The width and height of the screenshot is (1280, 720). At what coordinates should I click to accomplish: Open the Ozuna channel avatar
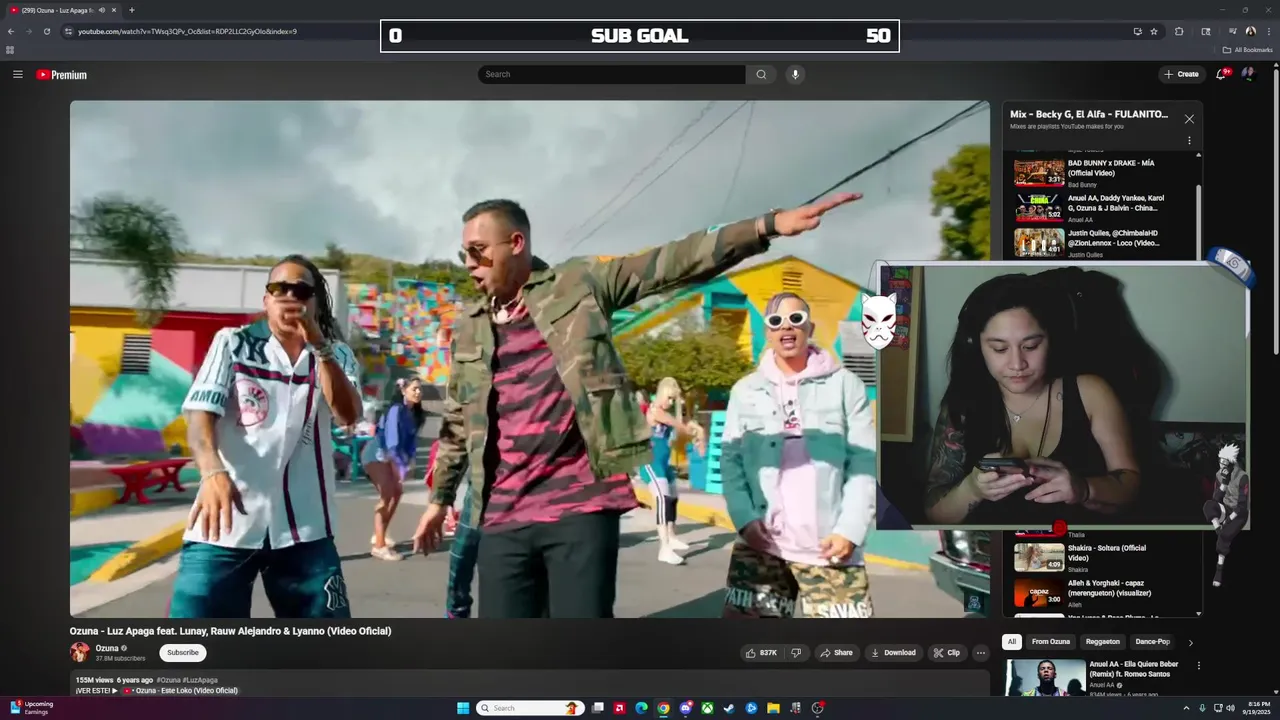(80, 652)
